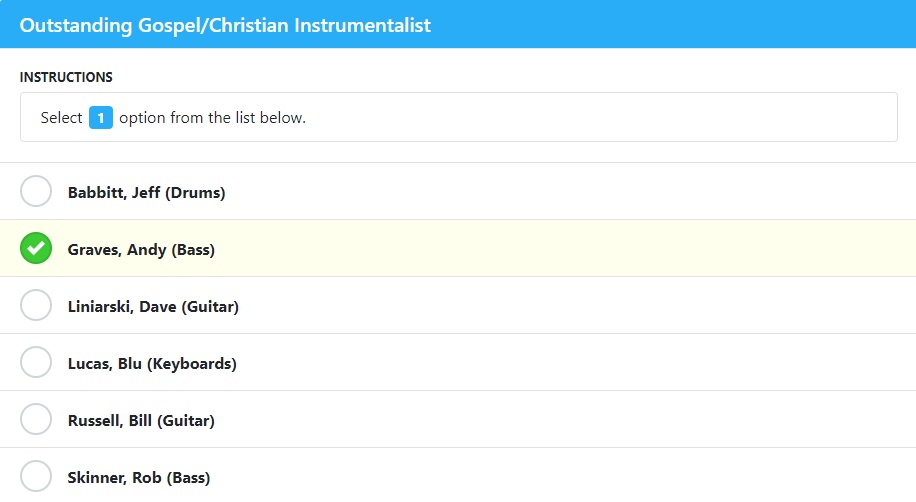Image resolution: width=916 pixels, height=502 pixels.
Task: Click blank area of the Lucas, Blu row
Action: pyautogui.click(x=572, y=362)
